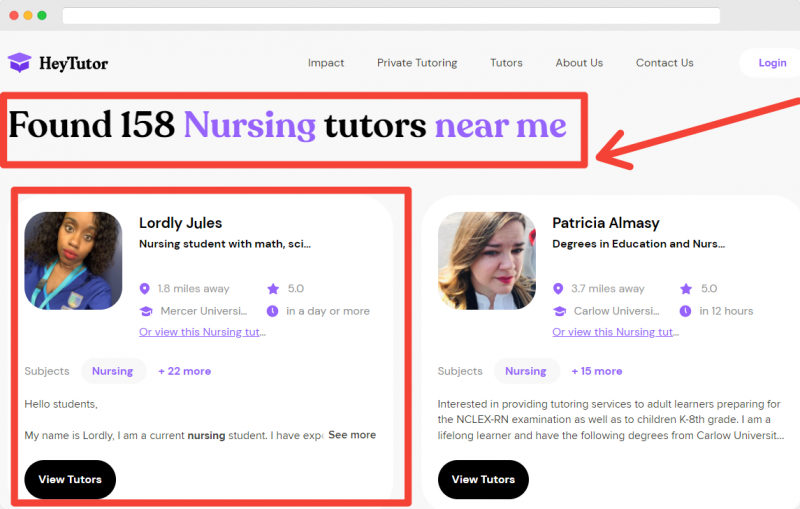This screenshot has height=509, width=800.
Task: Click the Login button
Action: (x=770, y=63)
